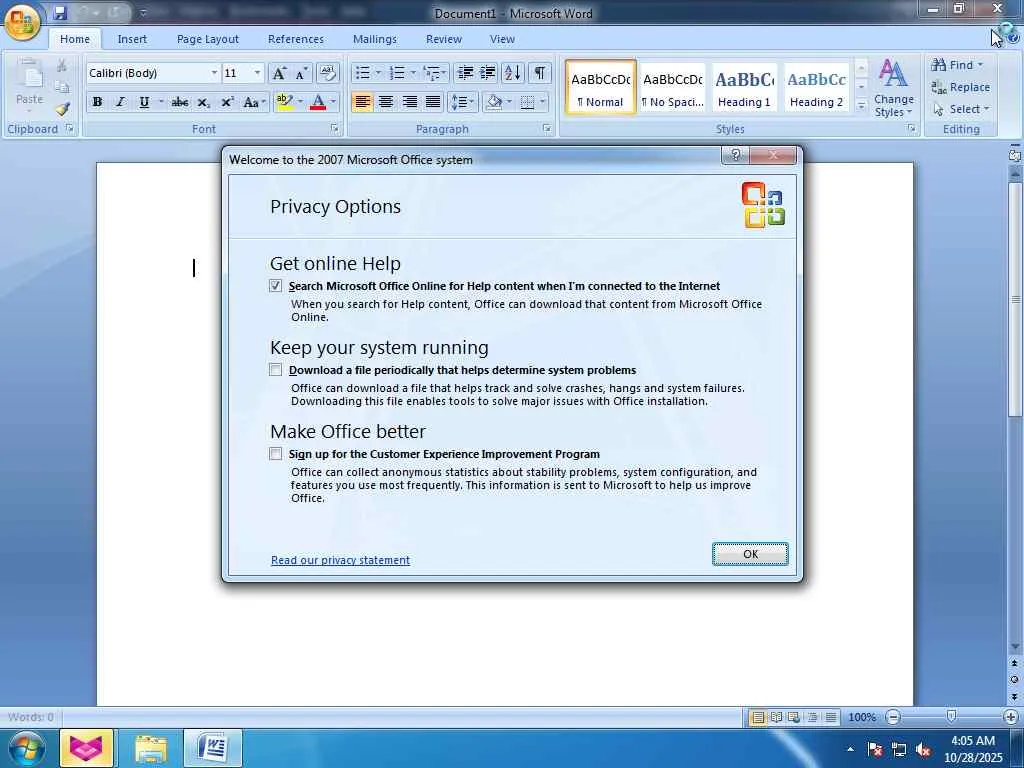Toggle Underline formatting
Viewport: 1024px width, 768px height.
click(x=144, y=102)
